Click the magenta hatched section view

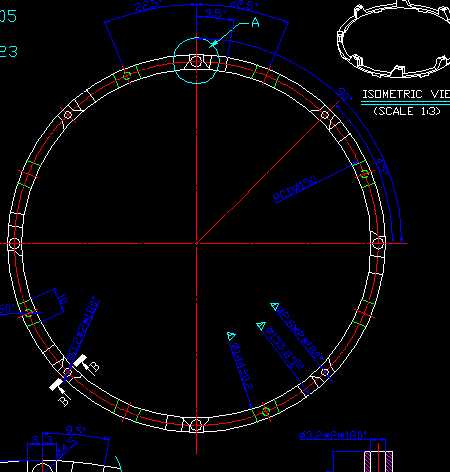point(378,462)
